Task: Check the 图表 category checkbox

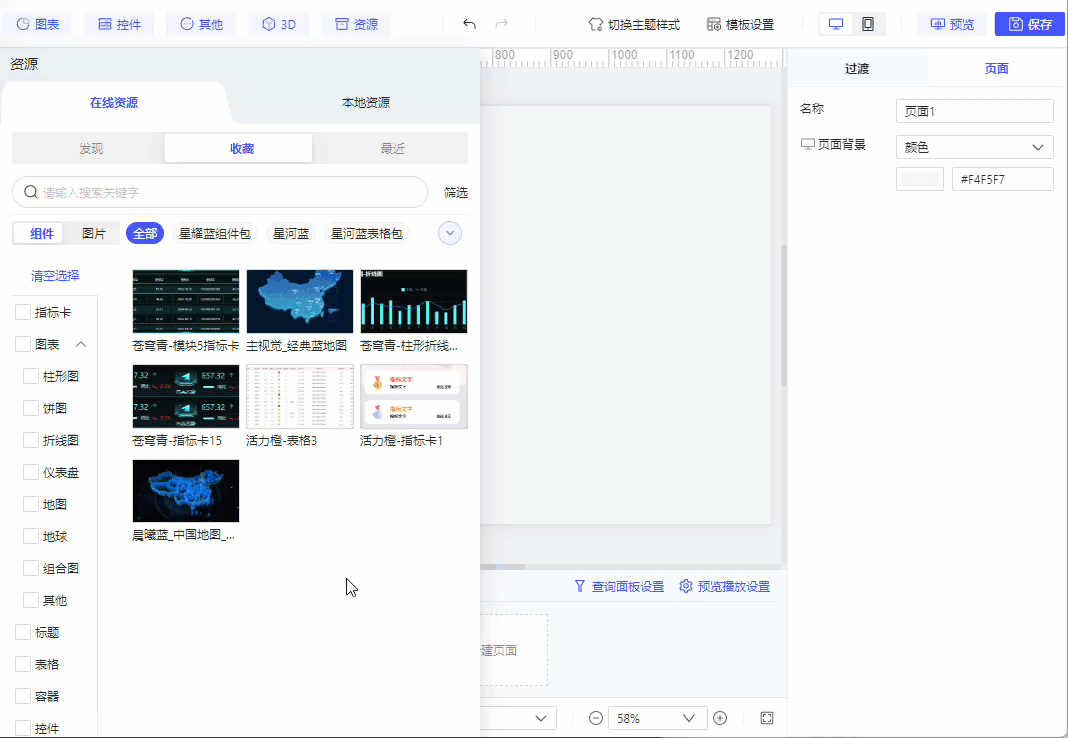Action: point(22,344)
